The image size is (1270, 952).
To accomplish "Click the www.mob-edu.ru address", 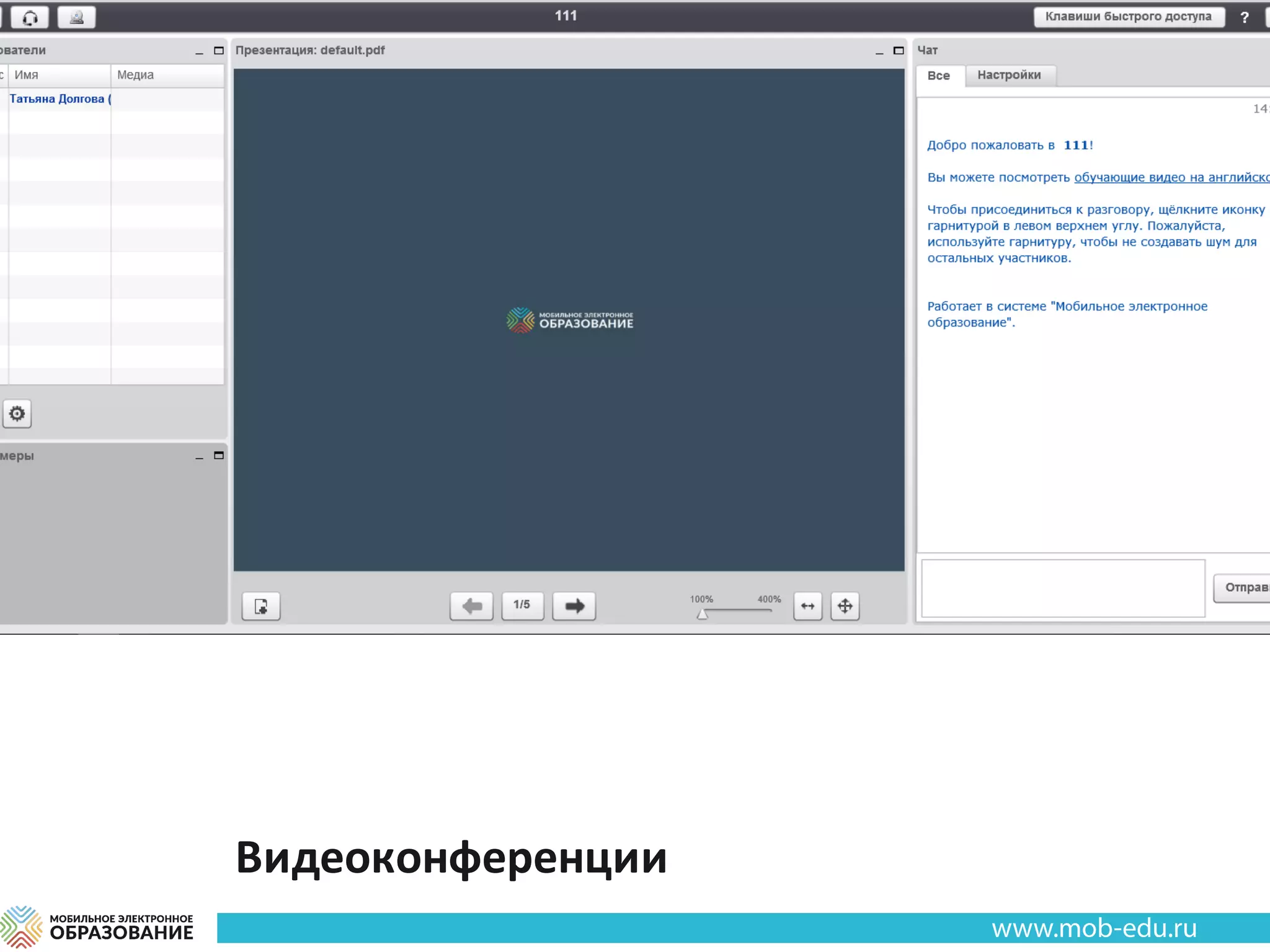I will coord(1095,928).
